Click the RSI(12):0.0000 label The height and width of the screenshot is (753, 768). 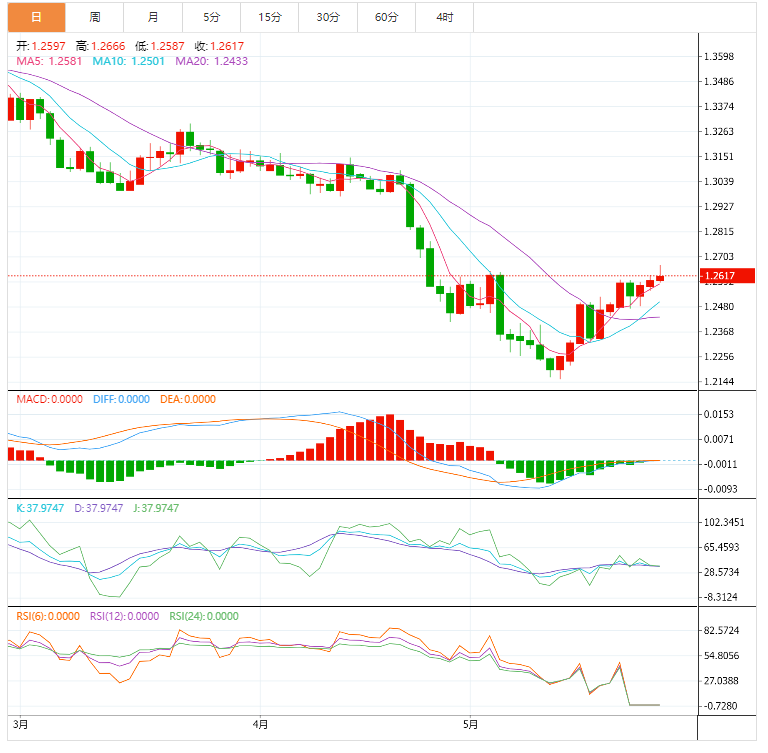[124, 616]
